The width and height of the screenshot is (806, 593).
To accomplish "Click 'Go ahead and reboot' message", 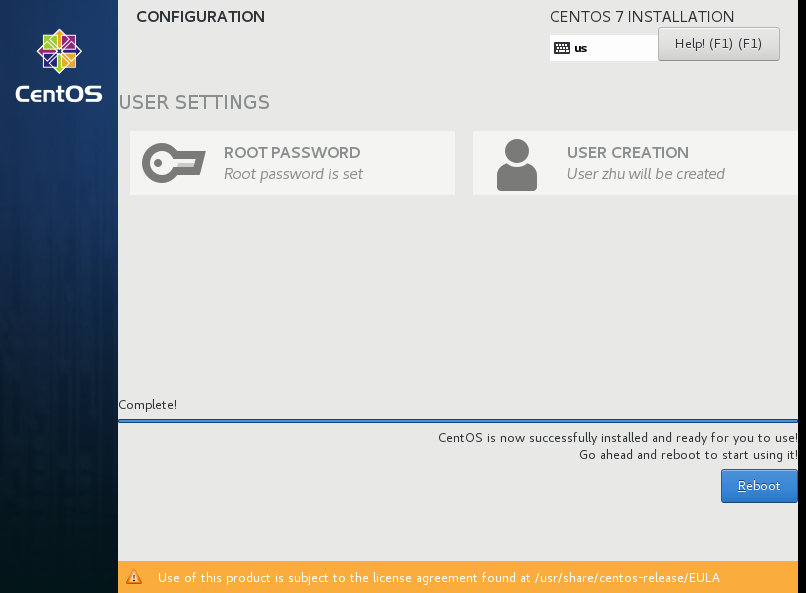I will [x=688, y=455].
